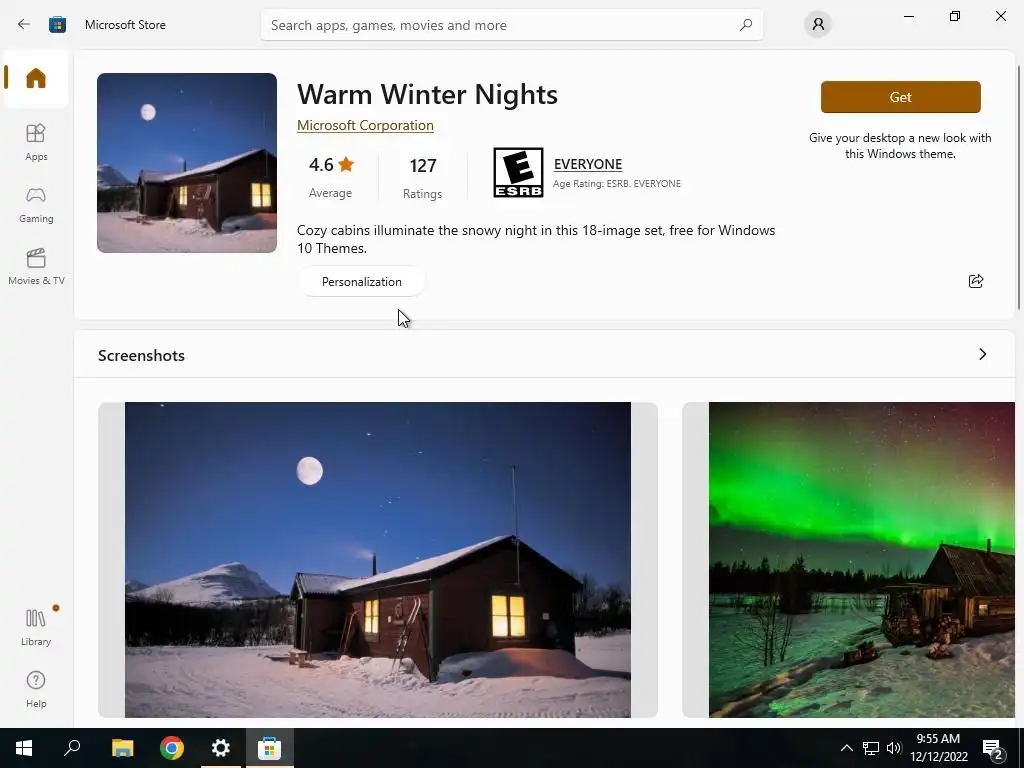Open the Windows Start menu

tap(24, 748)
